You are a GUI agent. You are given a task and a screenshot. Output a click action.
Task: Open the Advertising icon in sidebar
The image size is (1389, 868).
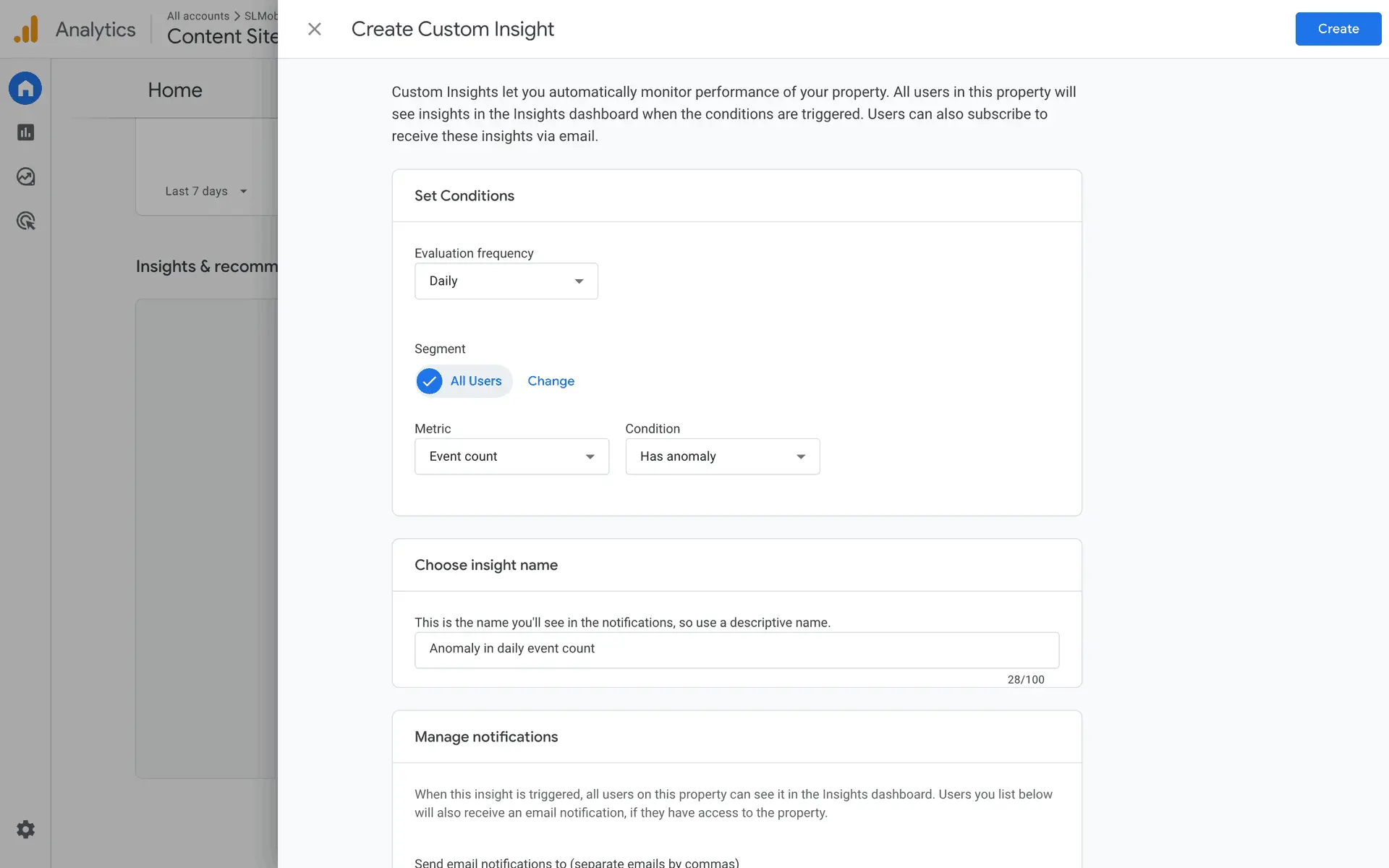pos(25,221)
